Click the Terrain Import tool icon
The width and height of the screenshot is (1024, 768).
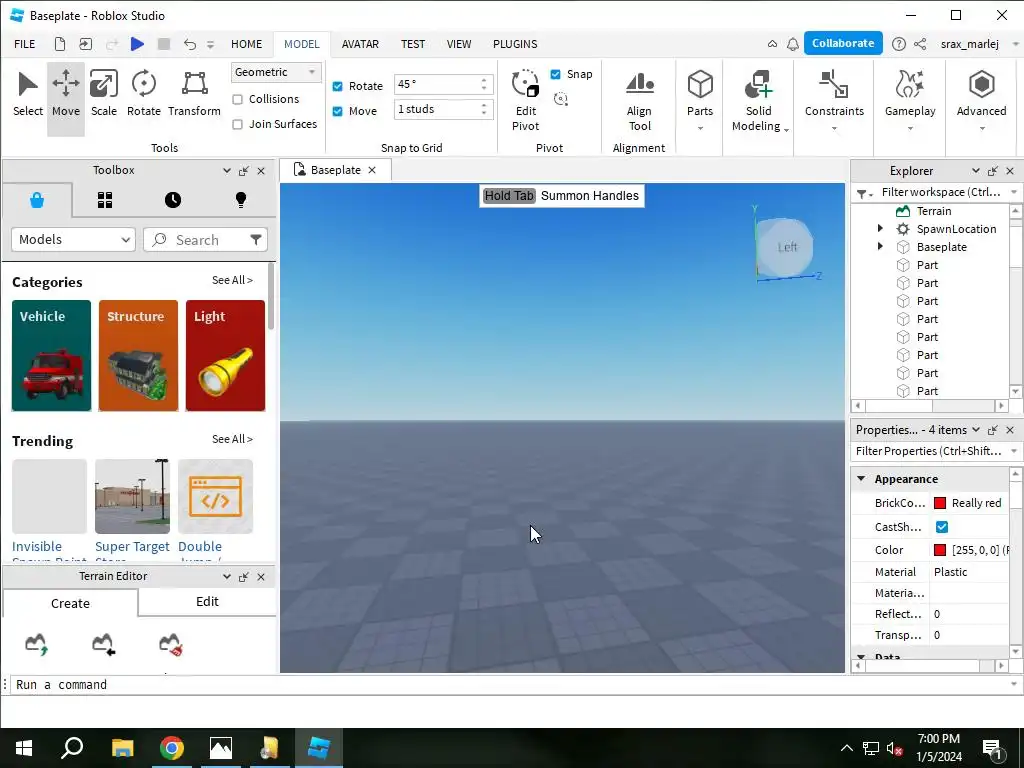(x=103, y=644)
